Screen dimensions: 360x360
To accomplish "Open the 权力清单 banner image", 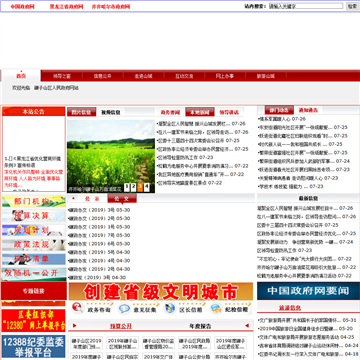I will click(x=34, y=259).
